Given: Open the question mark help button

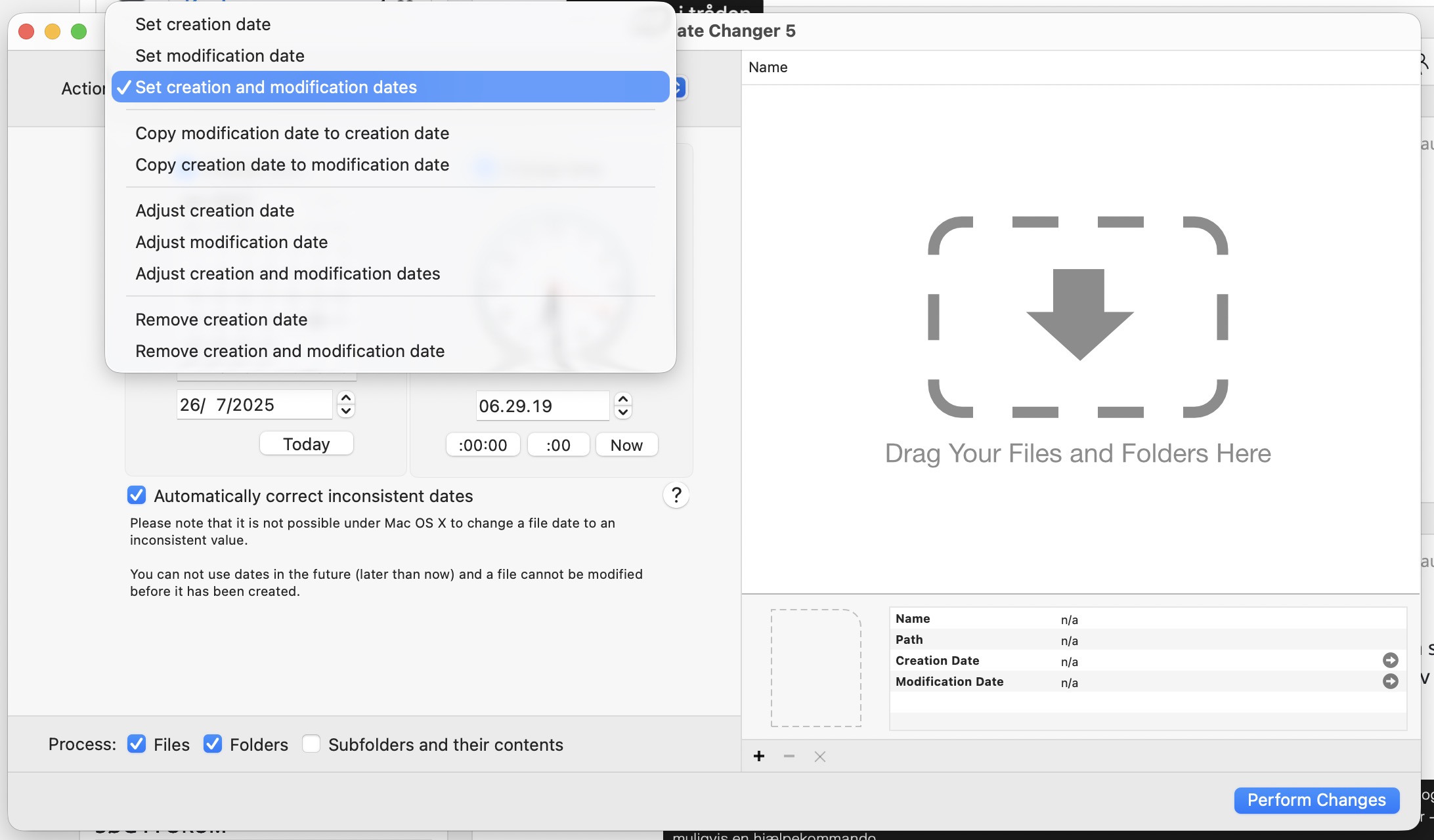Looking at the screenshot, I should (676, 495).
